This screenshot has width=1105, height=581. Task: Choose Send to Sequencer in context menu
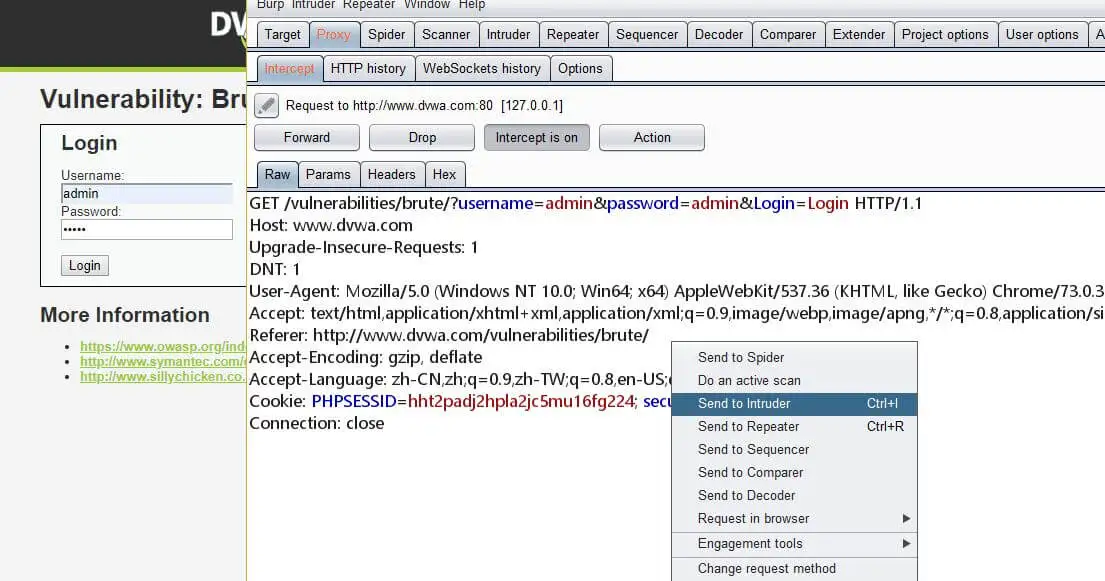coord(794,450)
